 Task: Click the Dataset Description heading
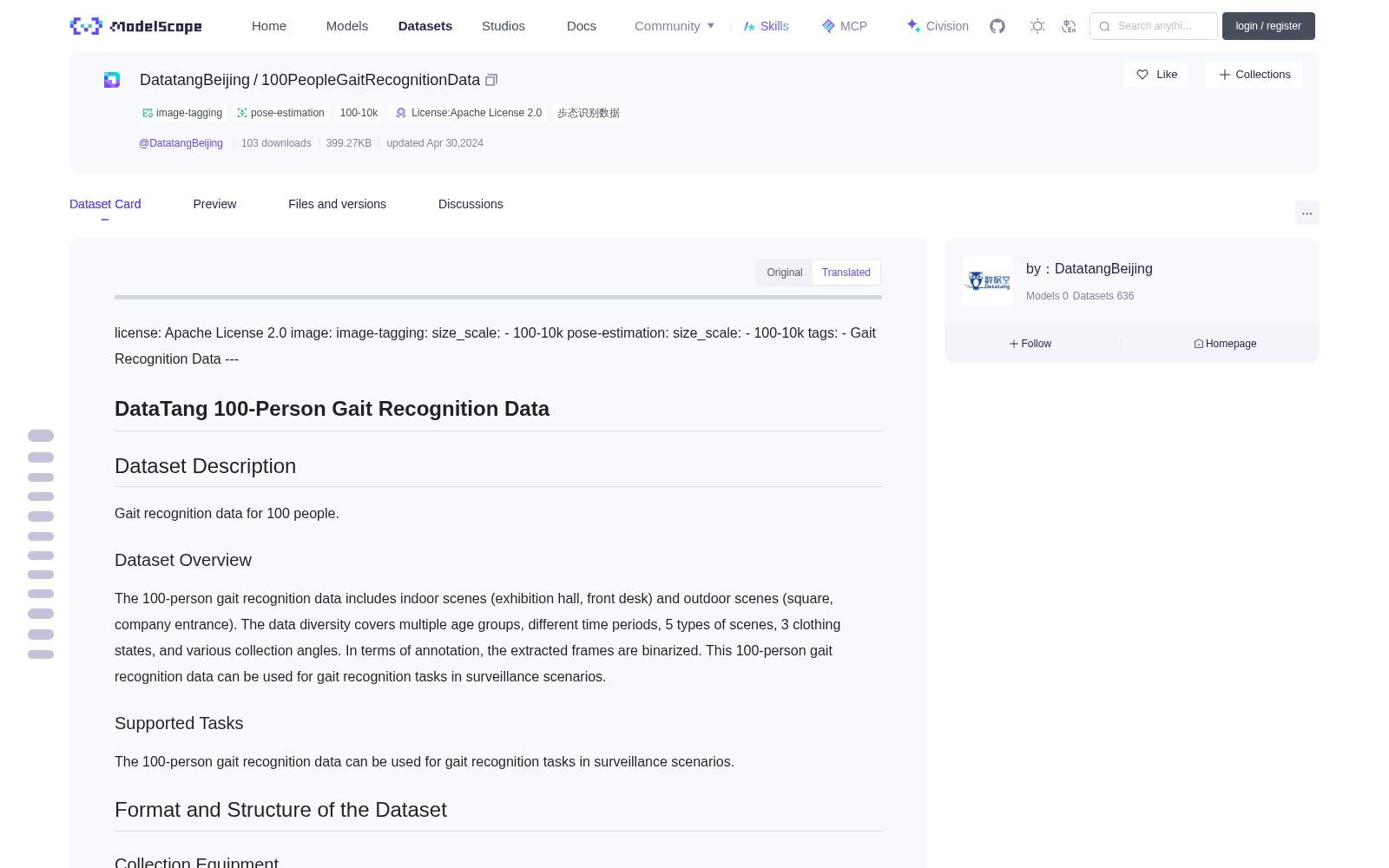tap(205, 466)
